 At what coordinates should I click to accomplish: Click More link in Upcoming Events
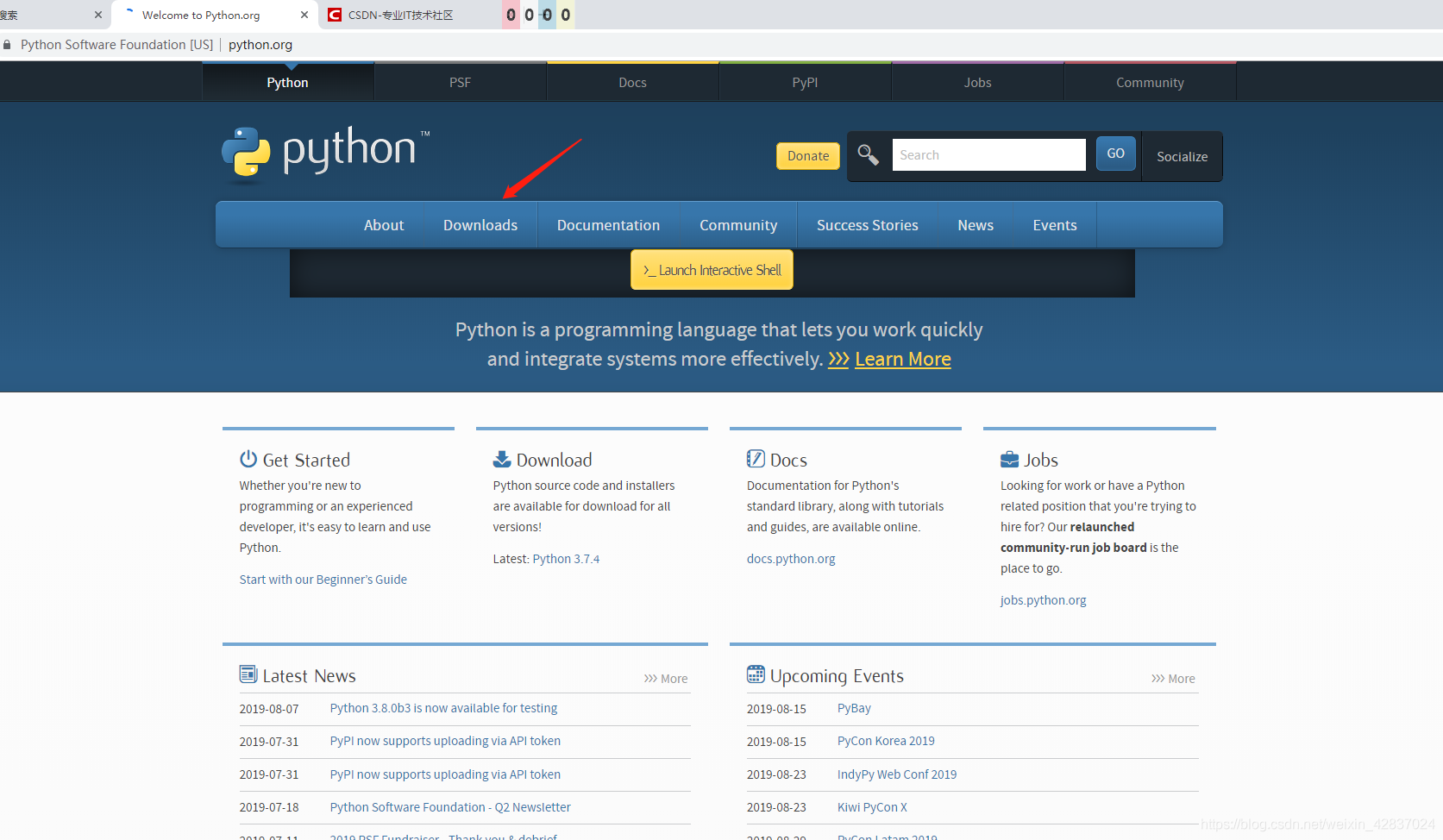point(1173,679)
